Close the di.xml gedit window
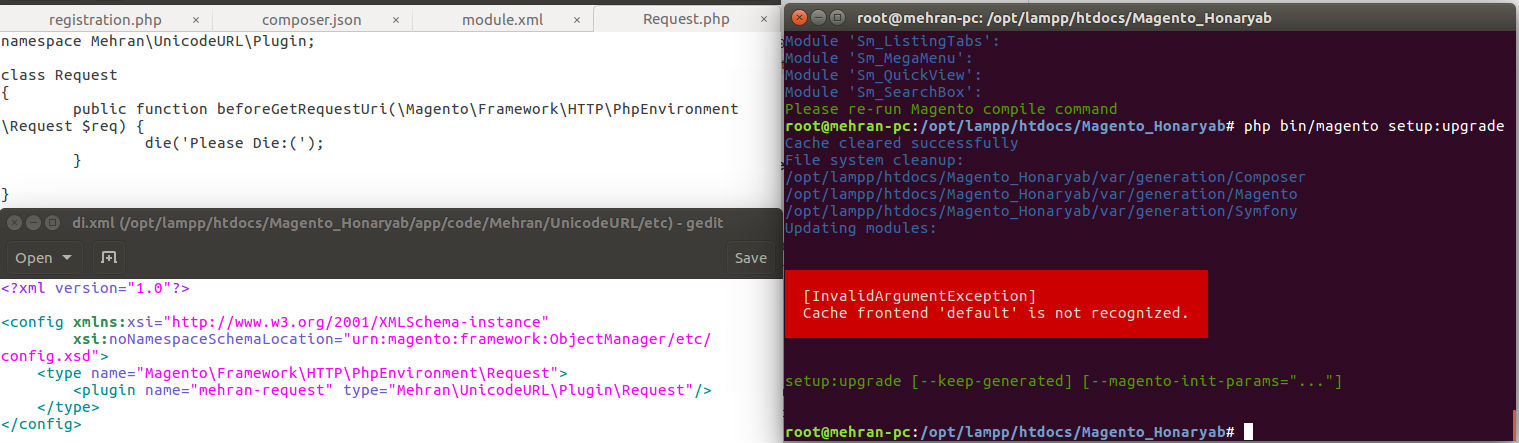Image resolution: width=1519 pixels, height=443 pixels. pos(14,223)
